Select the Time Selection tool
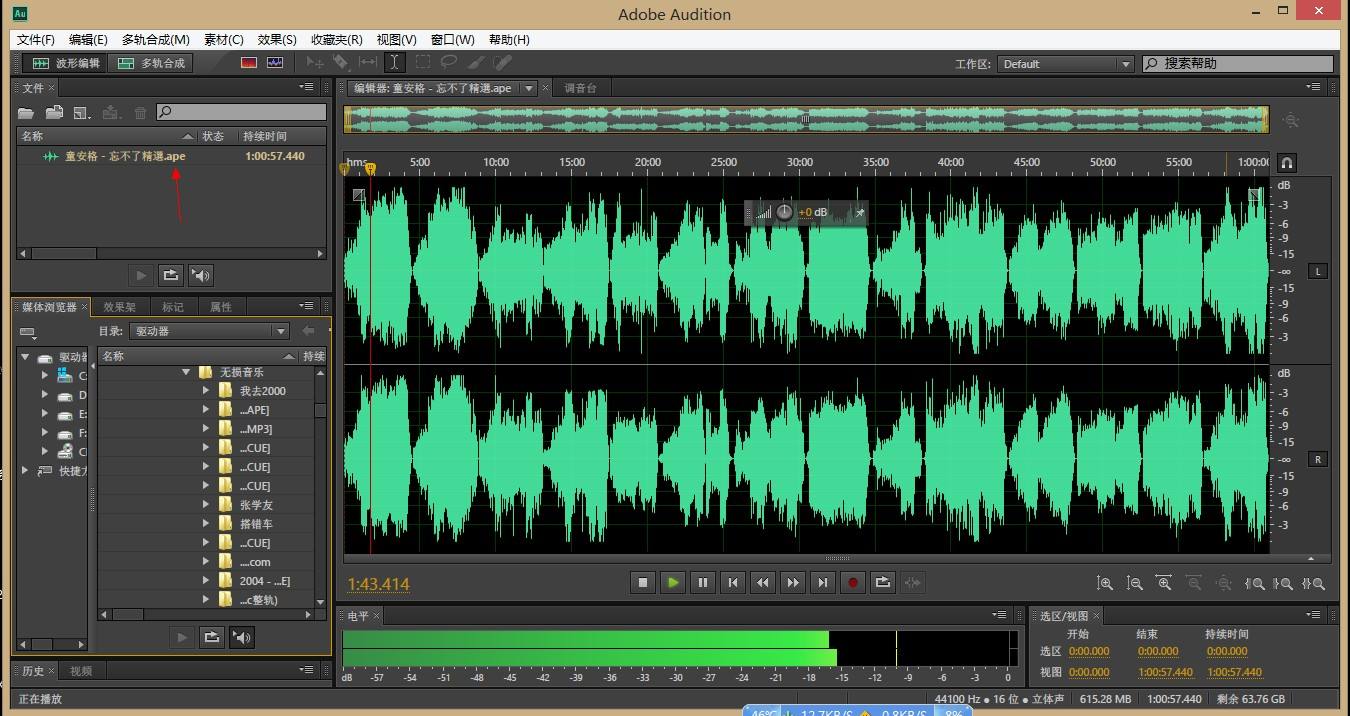 pos(395,62)
